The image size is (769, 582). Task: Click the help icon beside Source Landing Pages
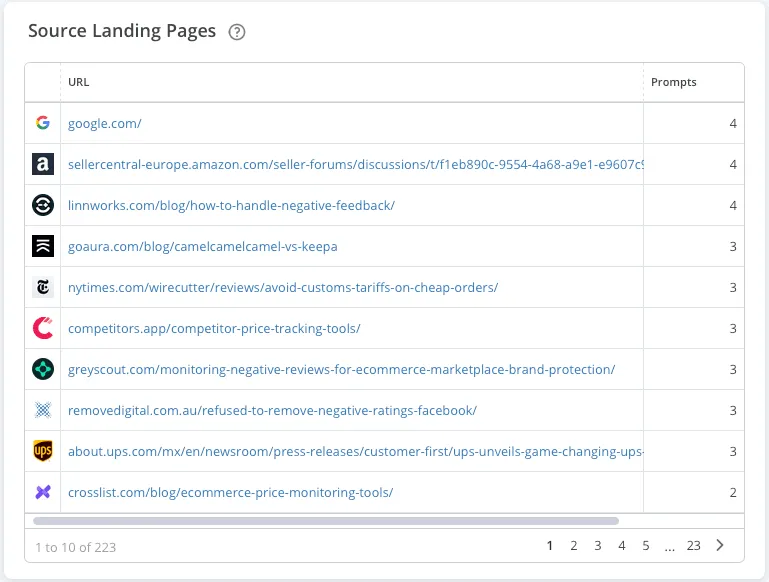pos(237,32)
